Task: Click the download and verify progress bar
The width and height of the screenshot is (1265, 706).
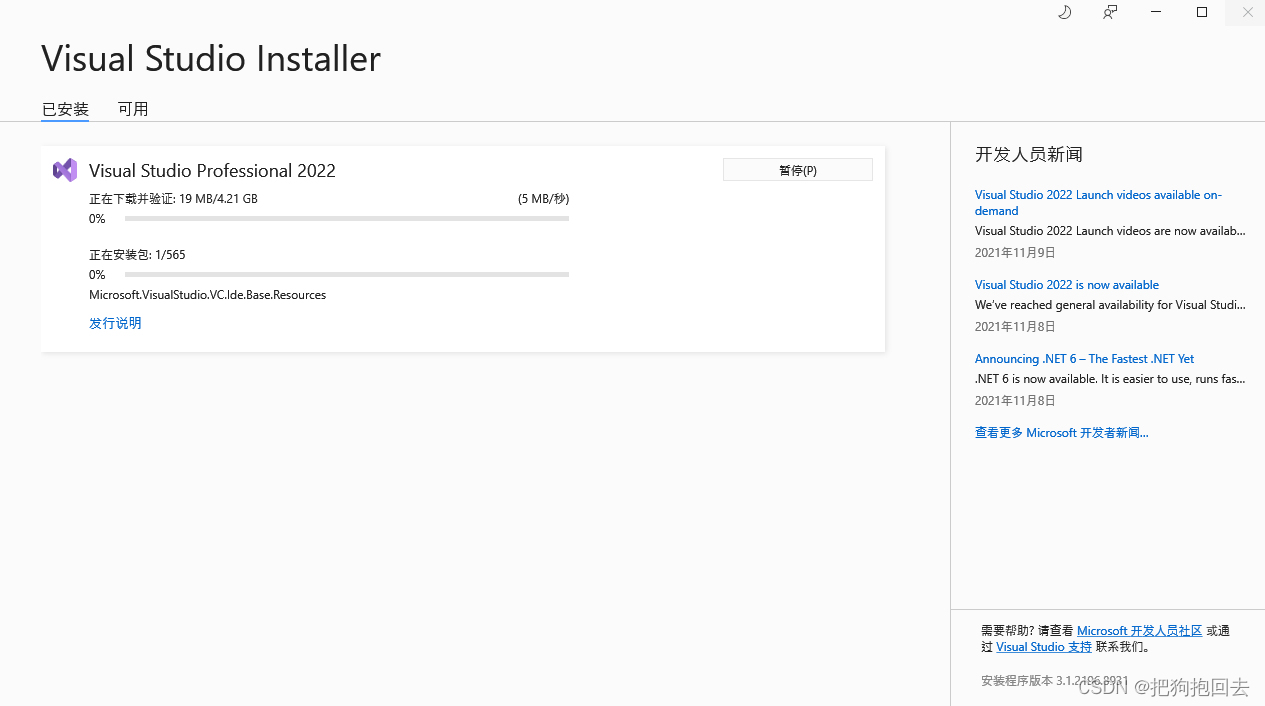Action: point(347,218)
